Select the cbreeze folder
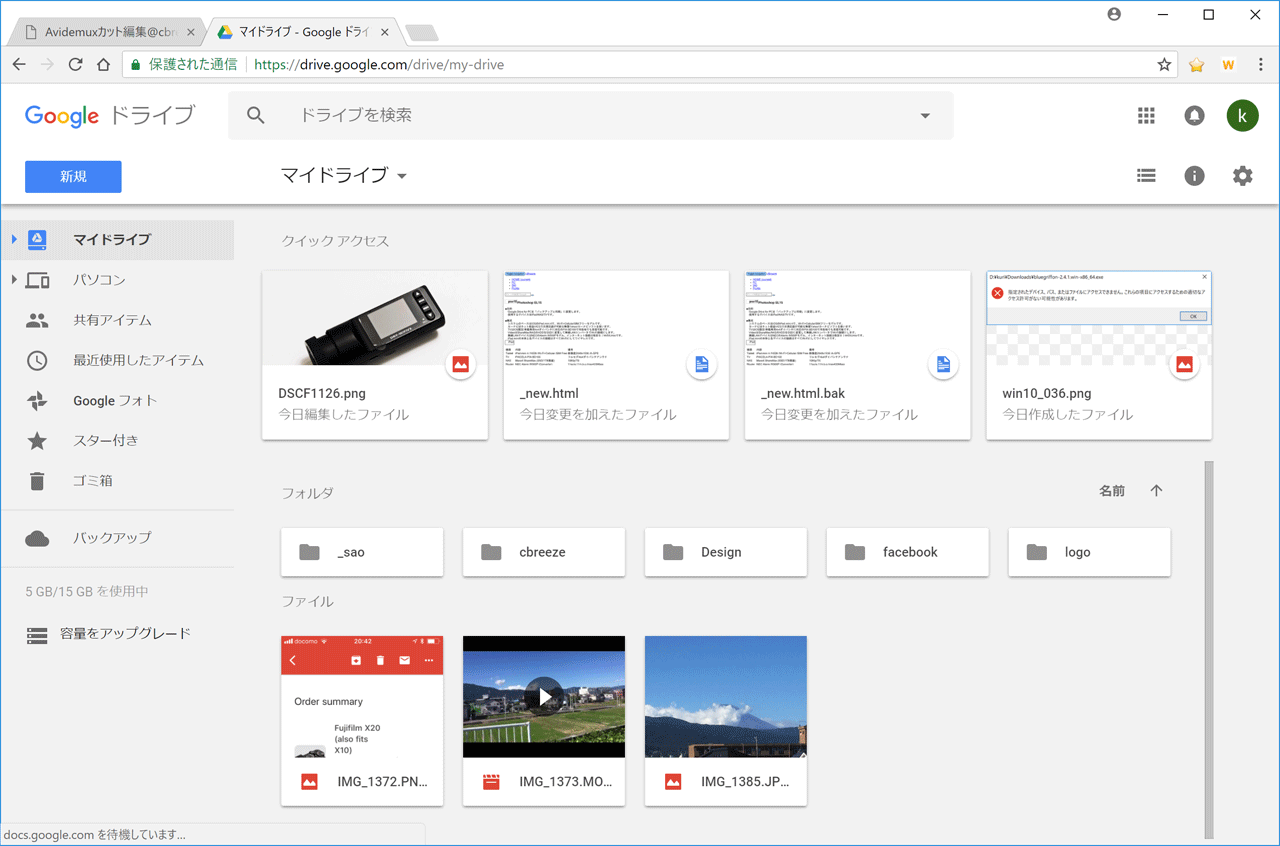 point(544,552)
